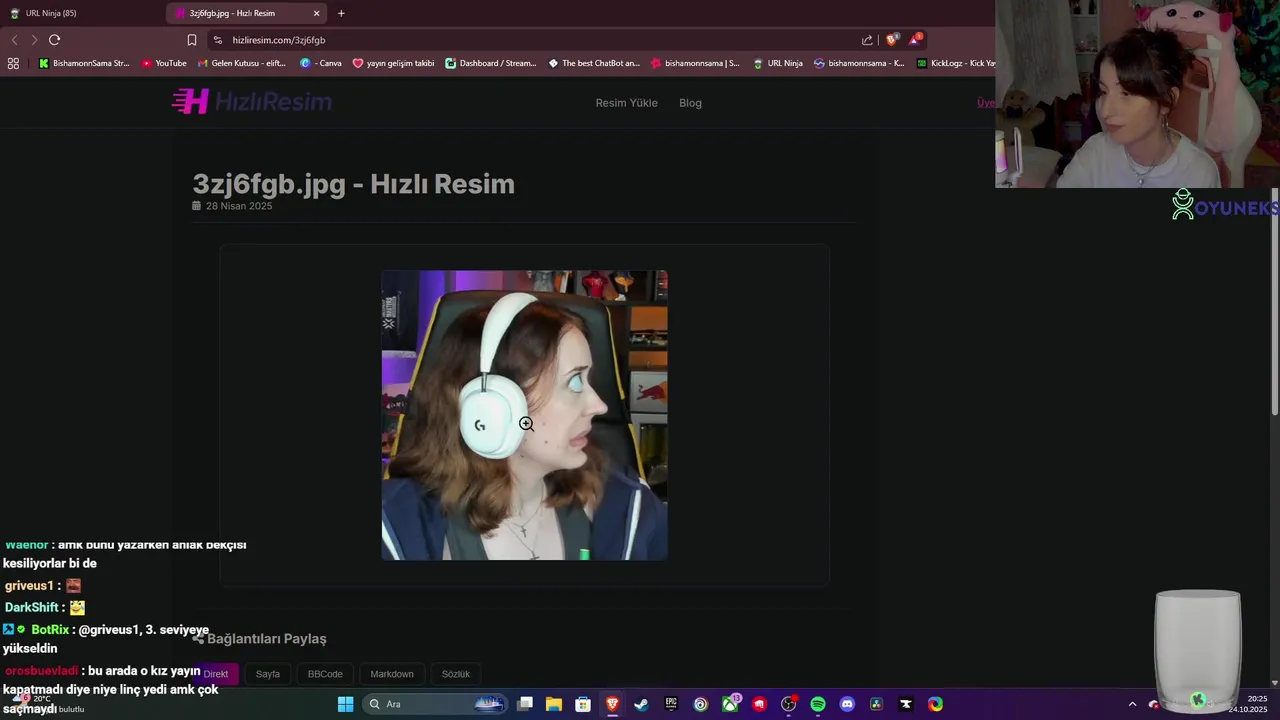Select the 3zj6fgb.jpg - Hızlı Resim tab
1280x720 pixels.
248,13
